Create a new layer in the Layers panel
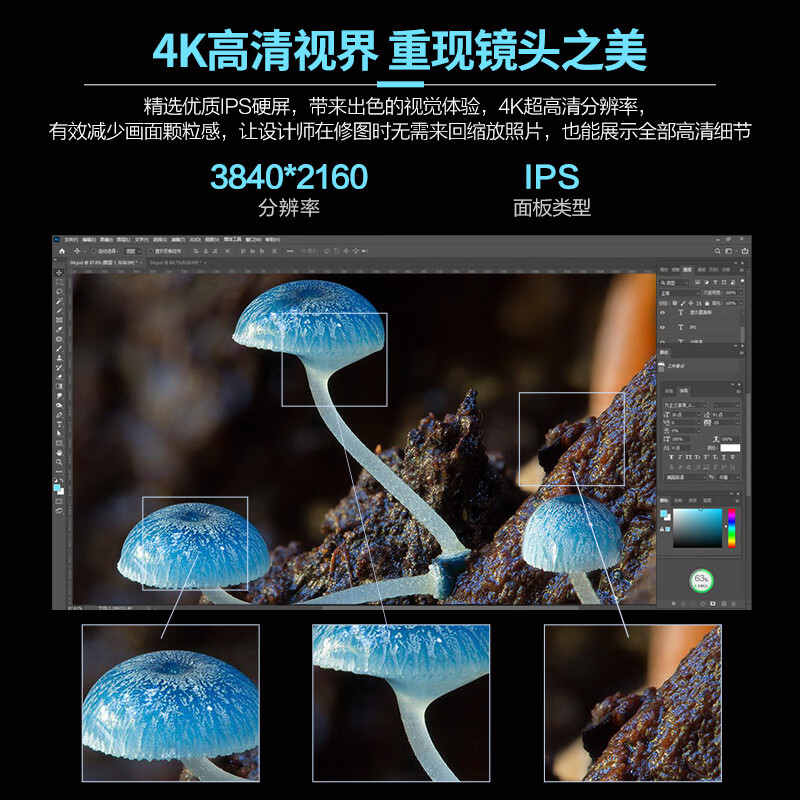Viewport: 800px width, 800px height. point(724,603)
